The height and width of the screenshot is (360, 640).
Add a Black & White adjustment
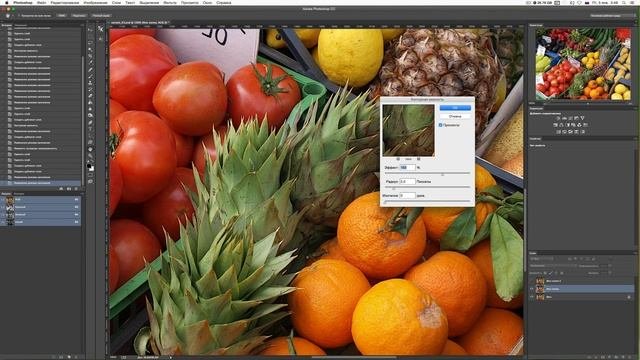(568, 125)
